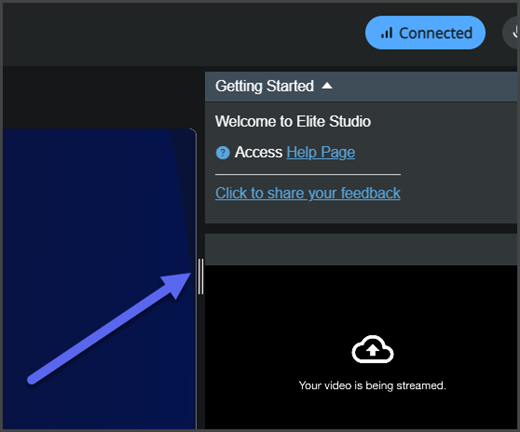Click the partially visible round icon beside Connected
520x432 pixels.
[511, 33]
